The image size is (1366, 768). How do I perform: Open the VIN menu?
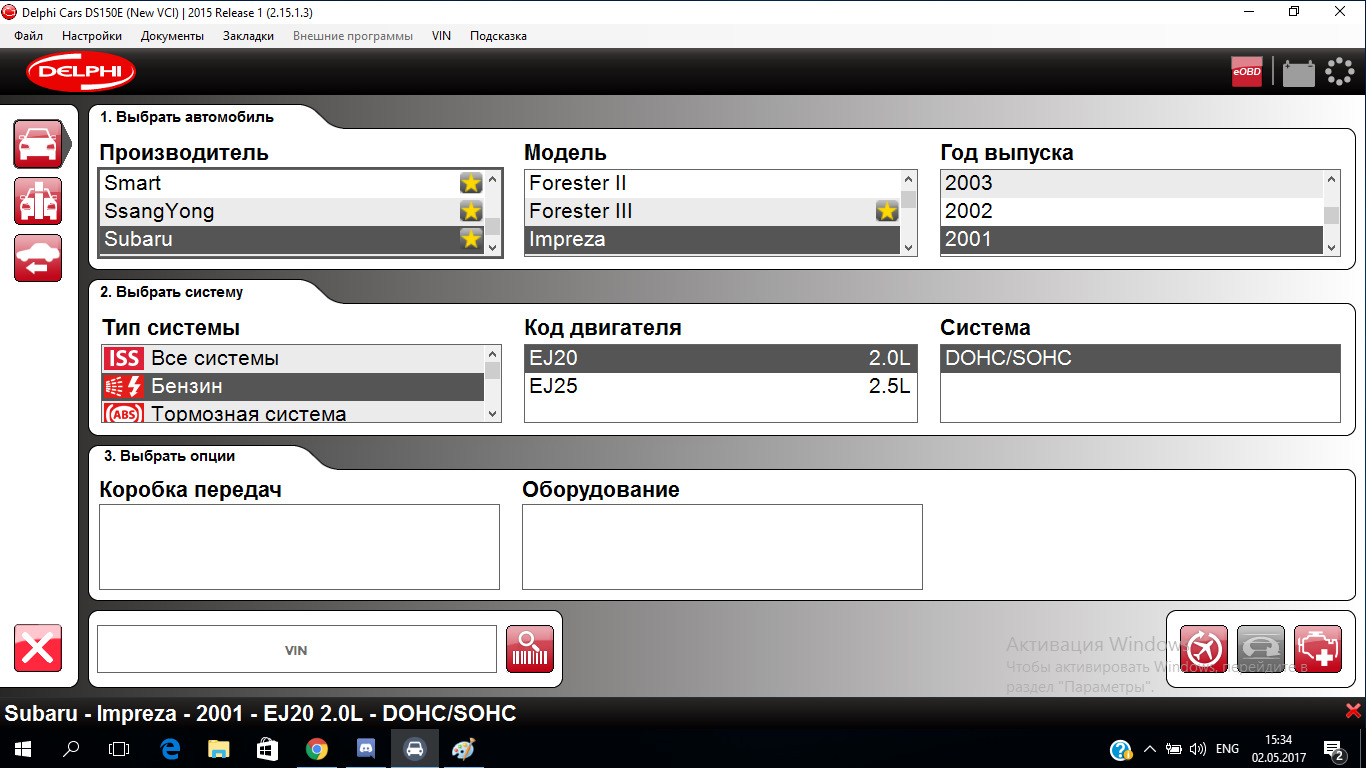441,36
